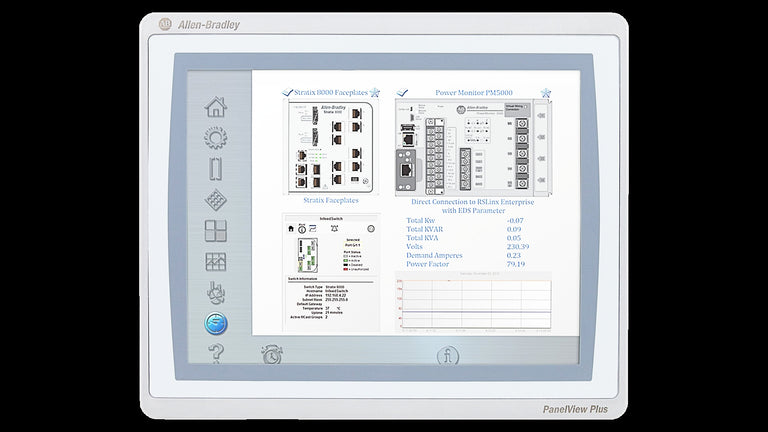
Task: Click the power trend chart below Power Factor
Action: click(x=473, y=301)
